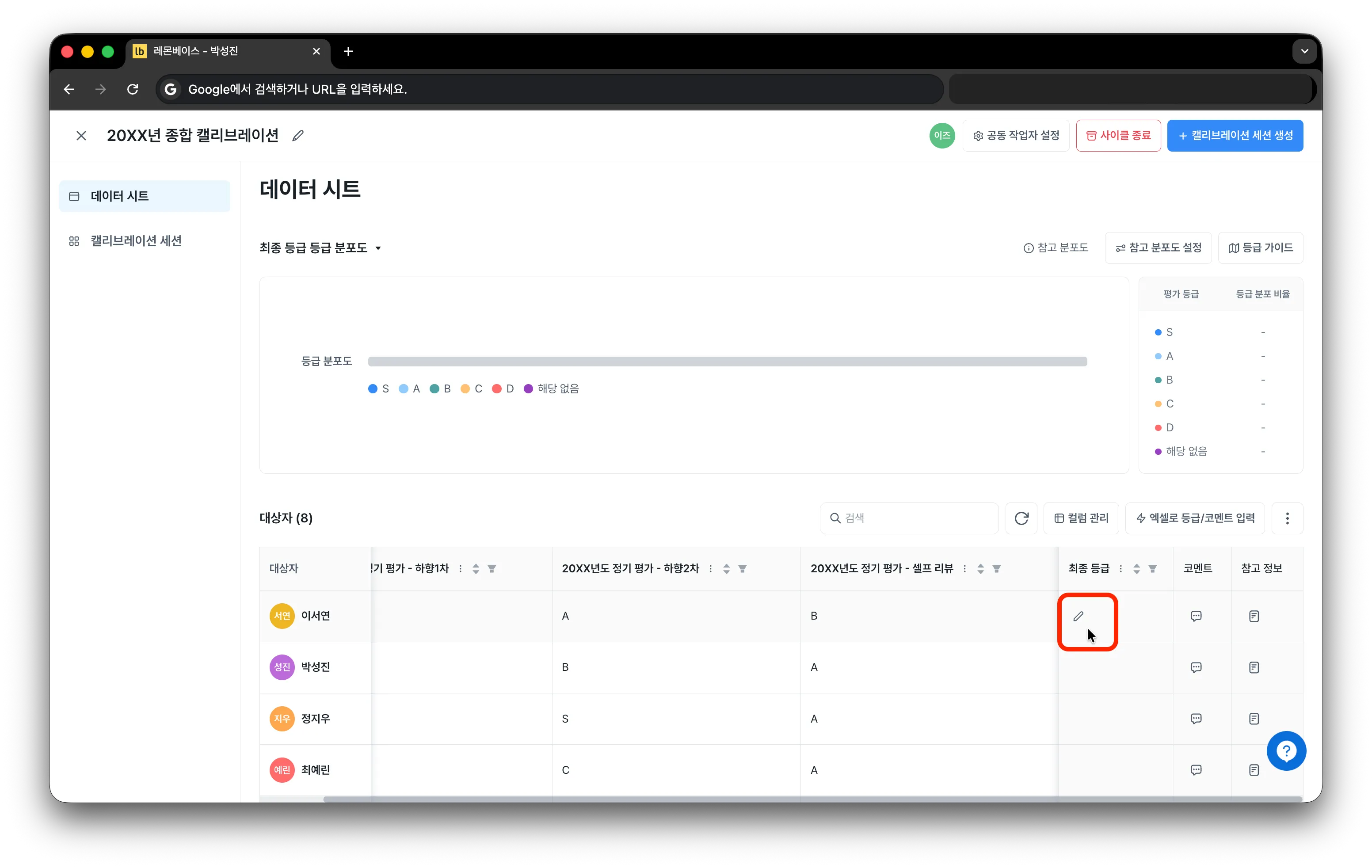Filter the 최종 등급 column
Viewport: 1372px width, 868px height.
[x=1153, y=568]
